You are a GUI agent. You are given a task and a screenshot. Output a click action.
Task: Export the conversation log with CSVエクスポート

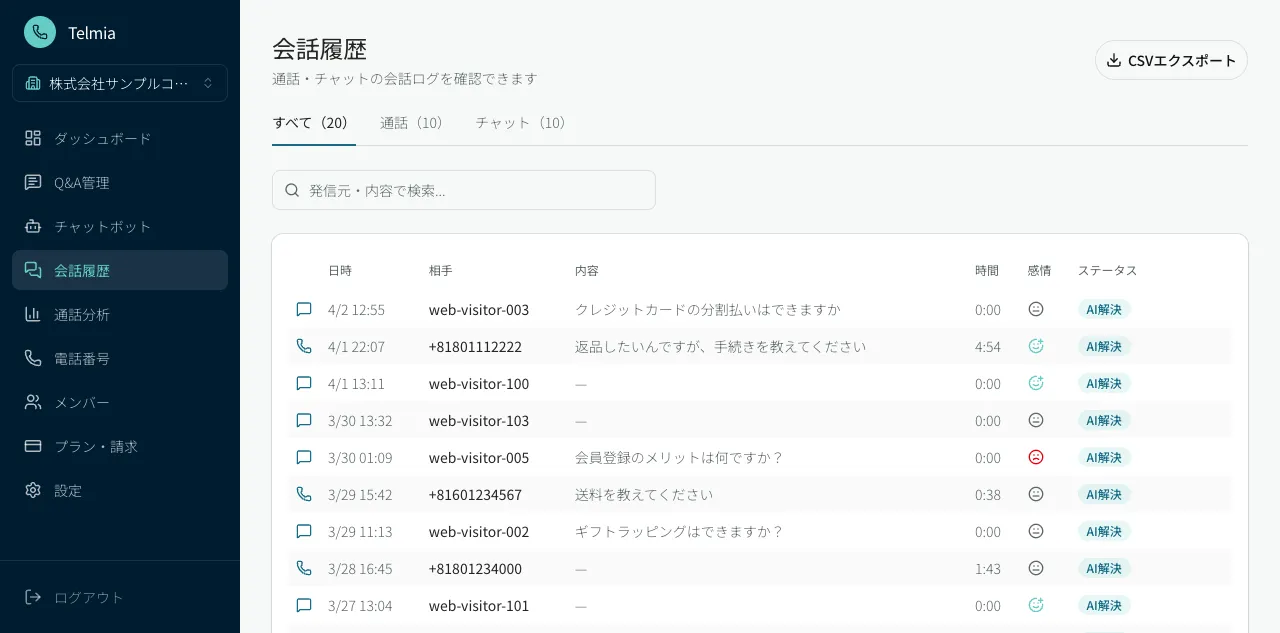click(x=1171, y=60)
